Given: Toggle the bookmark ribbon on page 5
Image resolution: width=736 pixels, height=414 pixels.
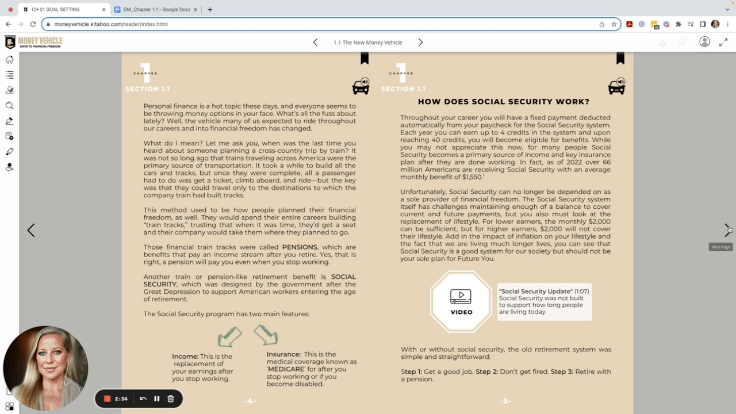Looking at the screenshot, I should 620,58.
